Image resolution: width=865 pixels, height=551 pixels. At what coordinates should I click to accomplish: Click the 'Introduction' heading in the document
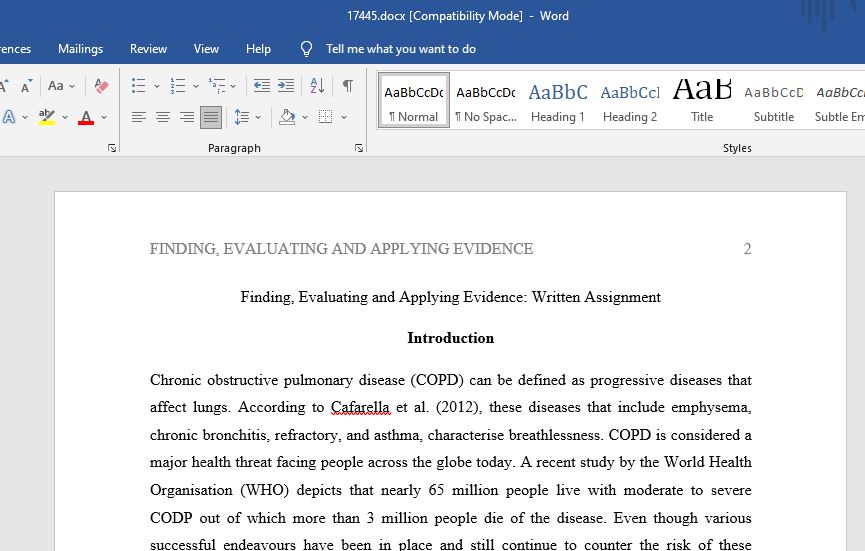(451, 338)
